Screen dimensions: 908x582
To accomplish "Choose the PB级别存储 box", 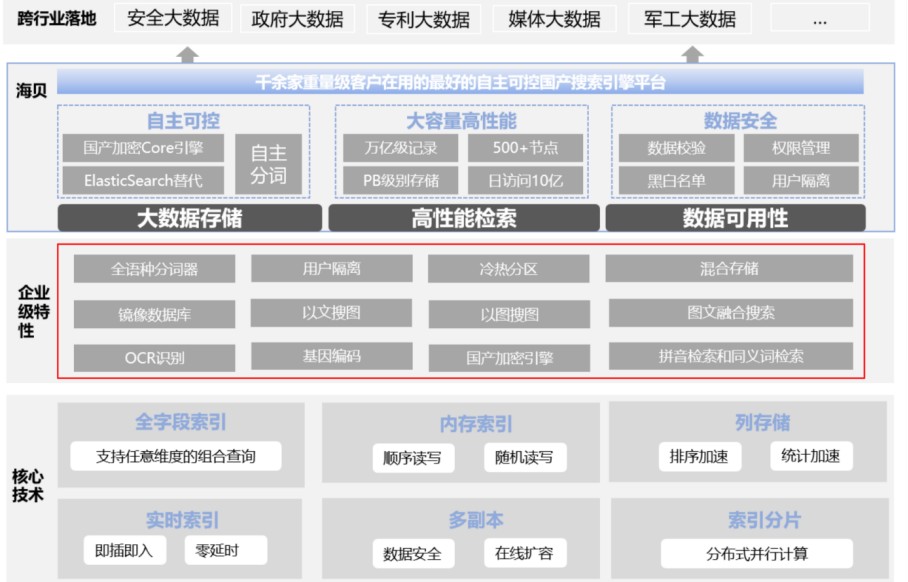I will [x=400, y=180].
